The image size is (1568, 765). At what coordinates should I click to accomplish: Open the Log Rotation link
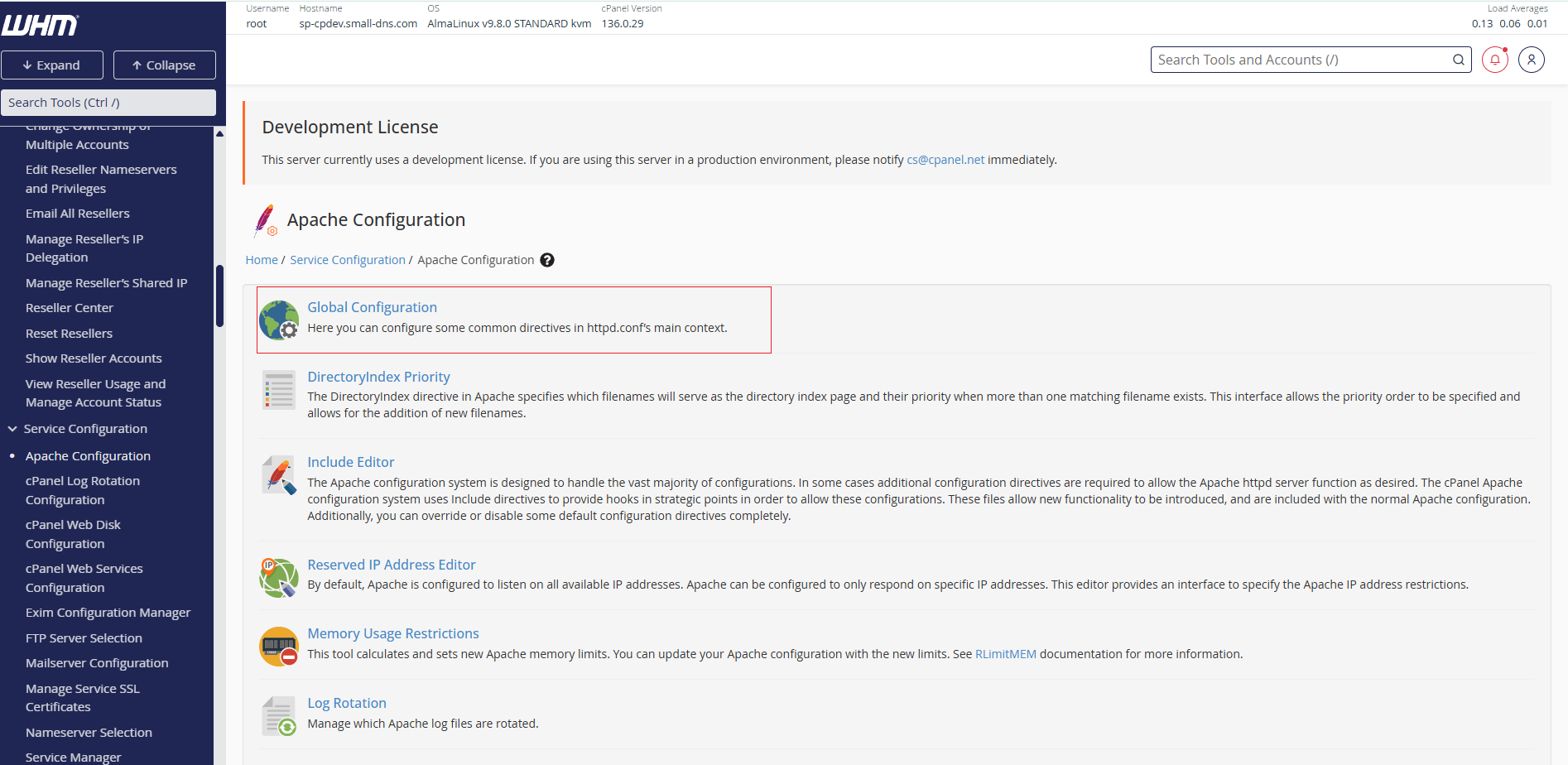pyautogui.click(x=347, y=703)
